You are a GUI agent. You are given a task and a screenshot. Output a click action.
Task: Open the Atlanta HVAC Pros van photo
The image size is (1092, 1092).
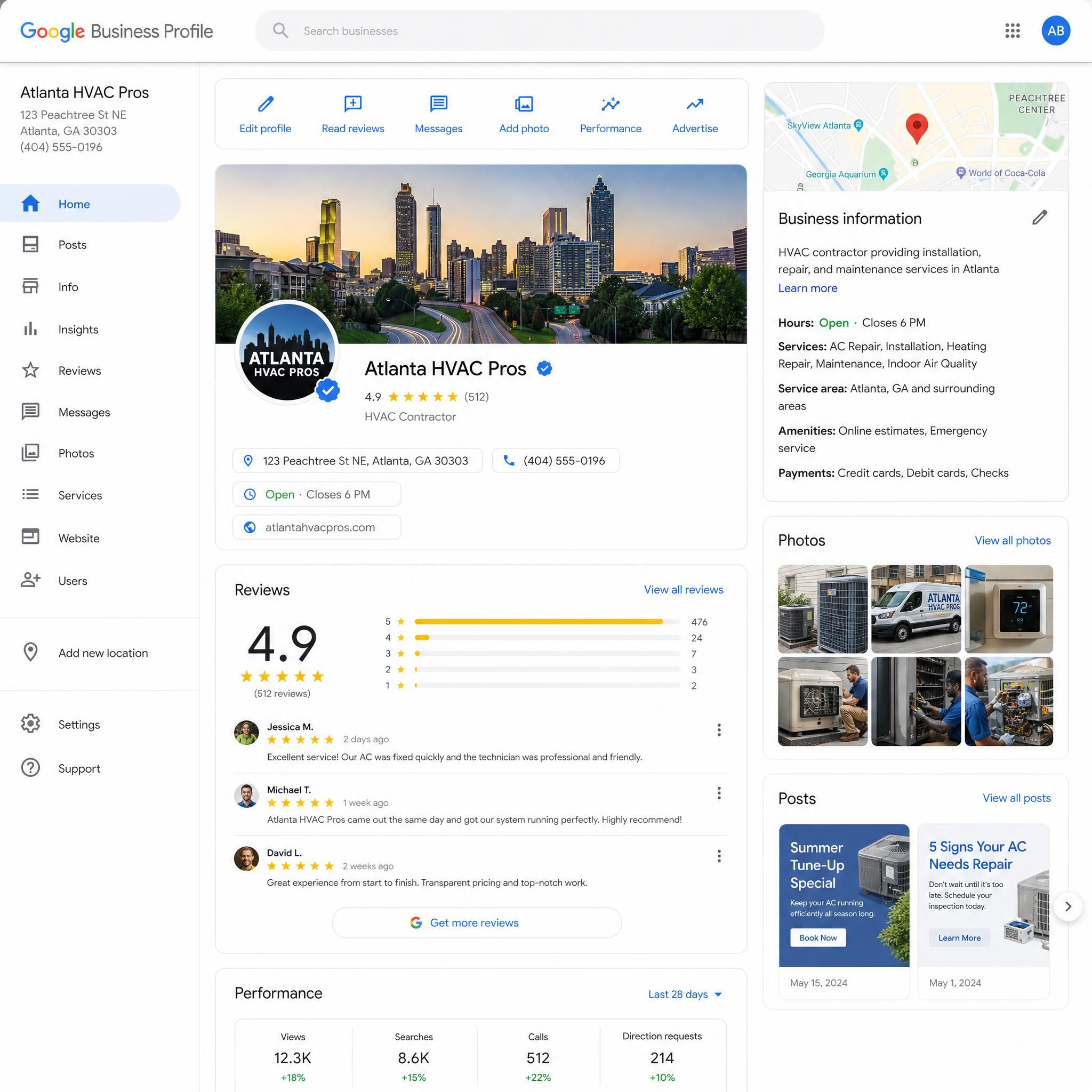916,609
